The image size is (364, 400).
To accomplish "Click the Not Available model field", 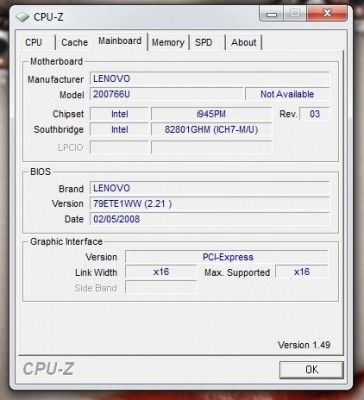I will pyautogui.click(x=287, y=94).
